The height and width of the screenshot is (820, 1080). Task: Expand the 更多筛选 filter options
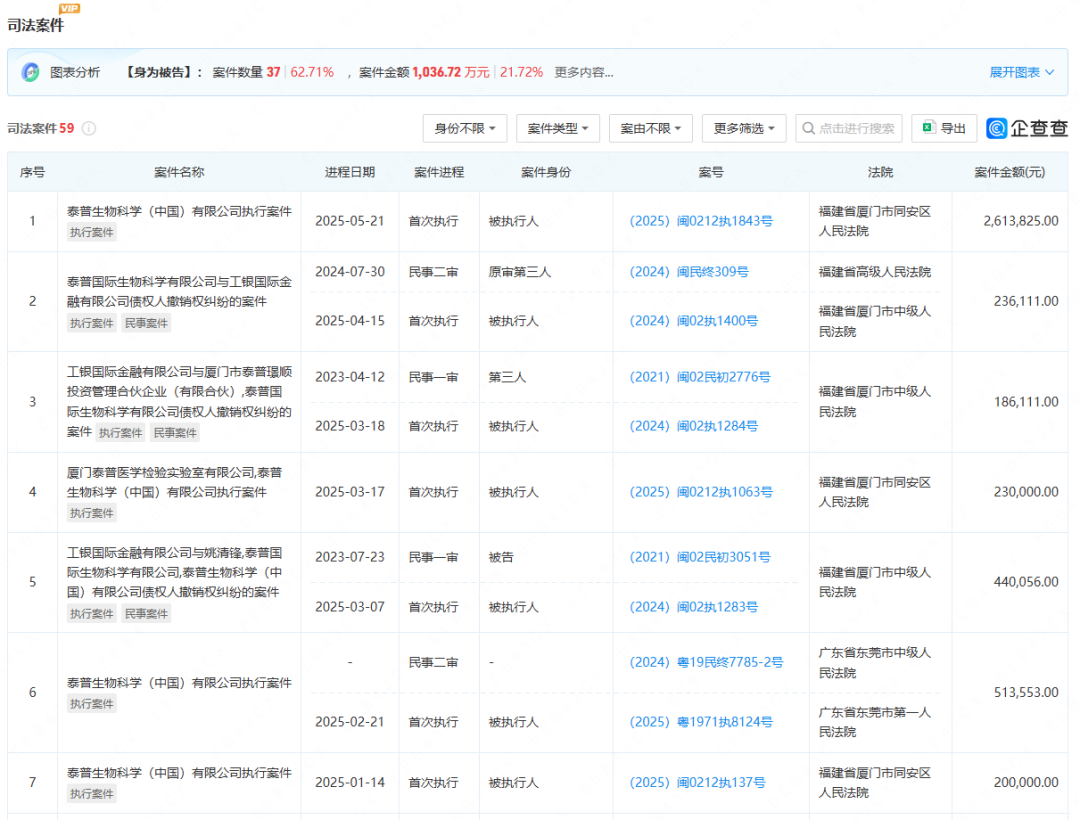point(743,128)
